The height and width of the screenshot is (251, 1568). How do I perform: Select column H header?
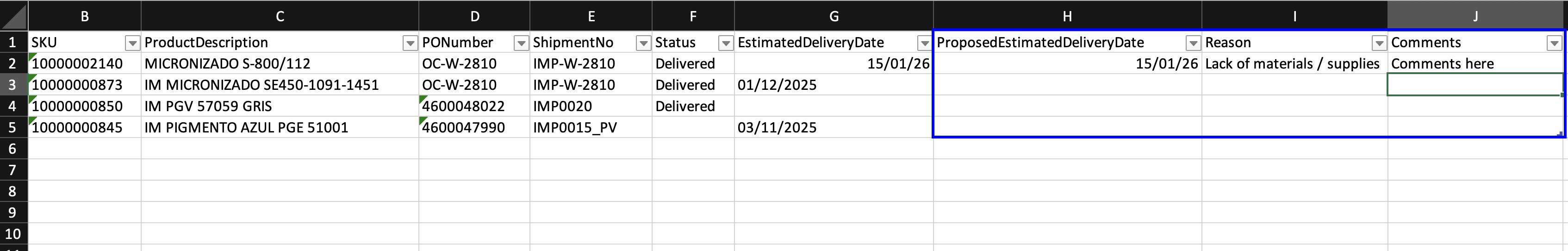(1067, 17)
